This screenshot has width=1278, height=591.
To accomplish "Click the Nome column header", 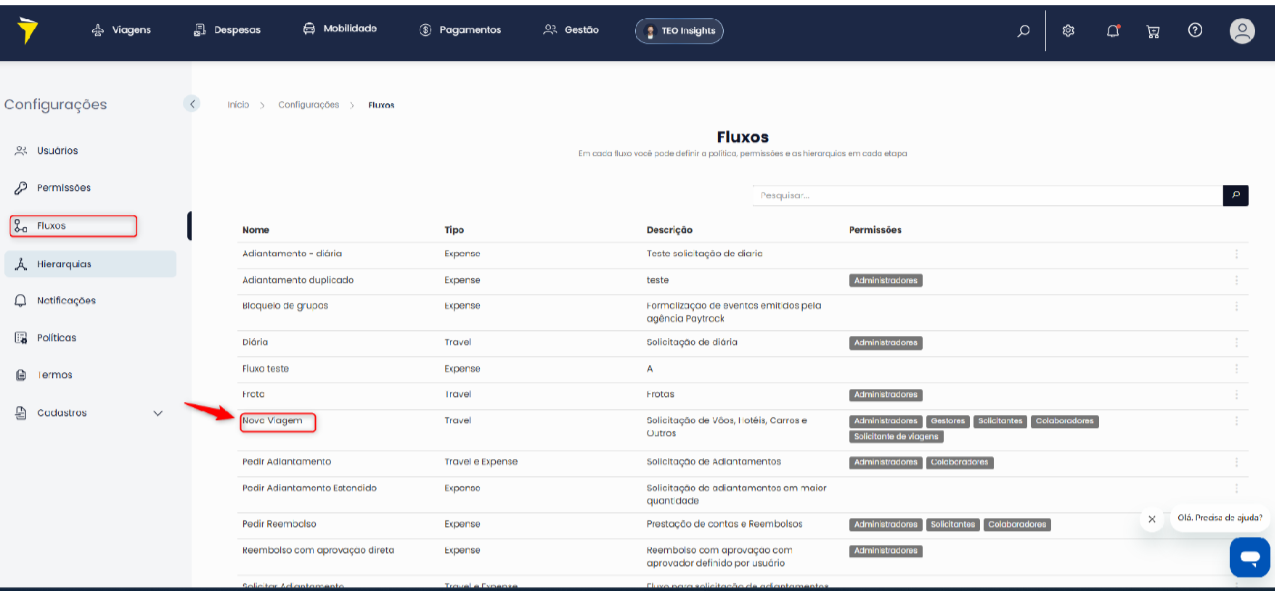I will point(256,230).
